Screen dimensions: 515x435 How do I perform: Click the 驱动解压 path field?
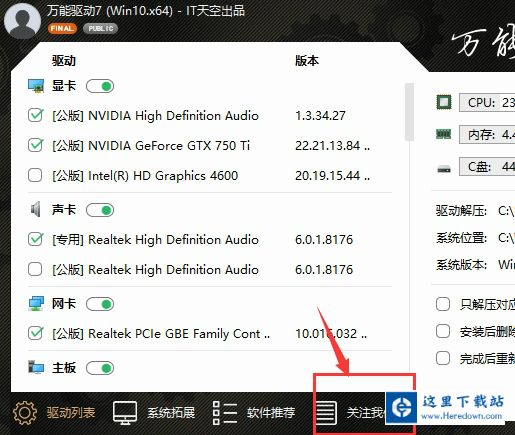point(506,211)
